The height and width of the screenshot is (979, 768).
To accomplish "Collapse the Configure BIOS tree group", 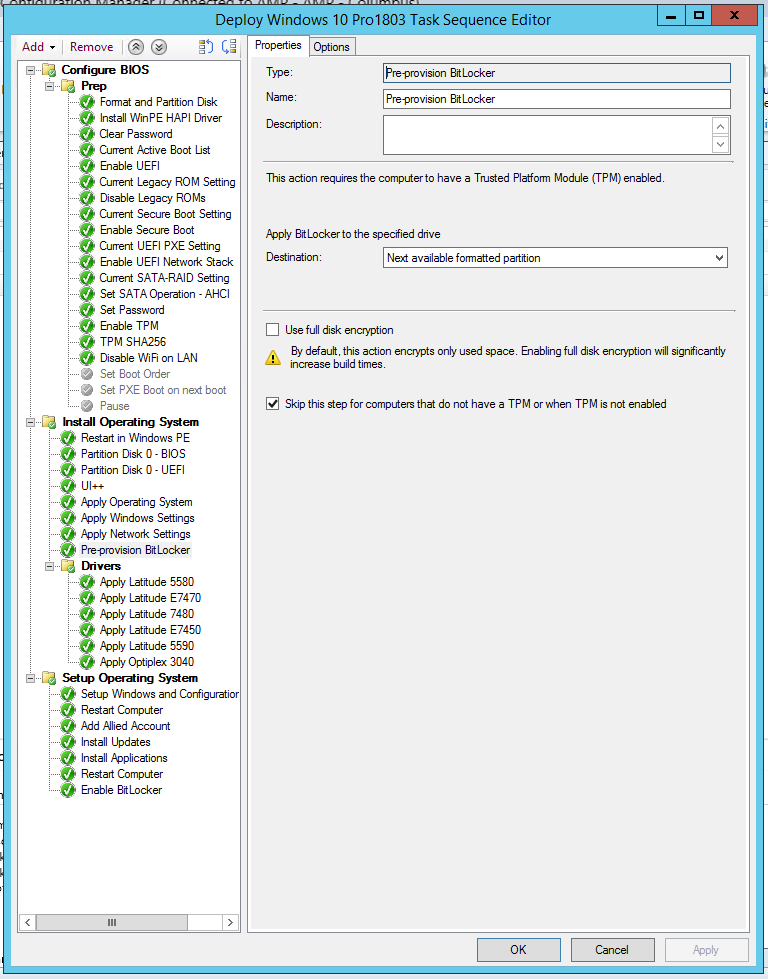I will [30, 70].
